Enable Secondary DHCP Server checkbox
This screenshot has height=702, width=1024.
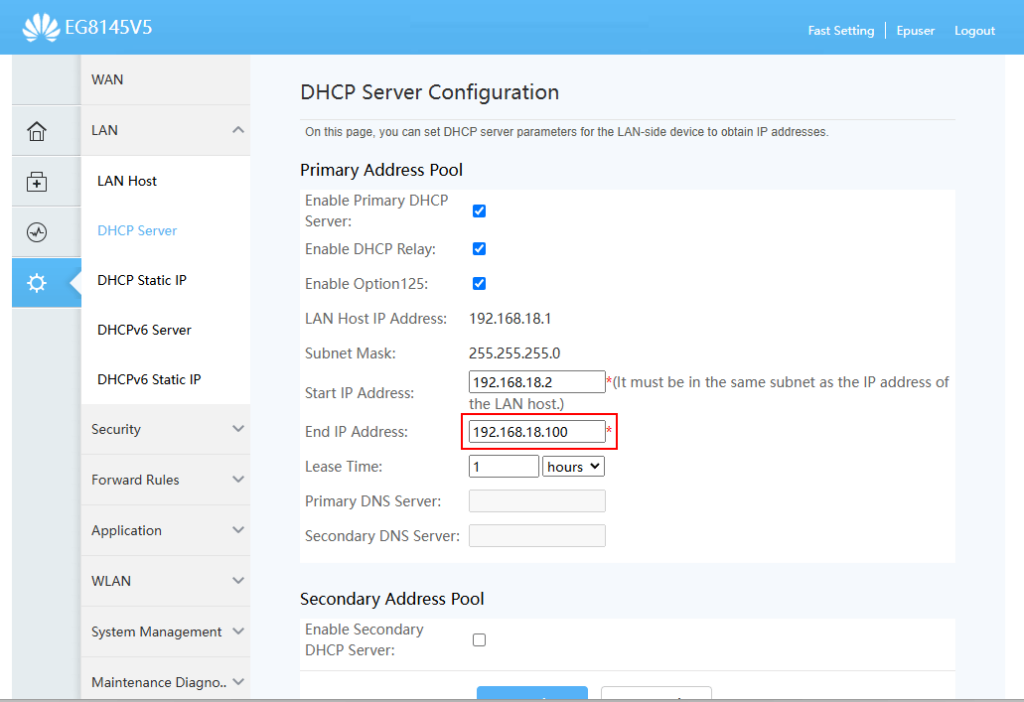point(479,640)
